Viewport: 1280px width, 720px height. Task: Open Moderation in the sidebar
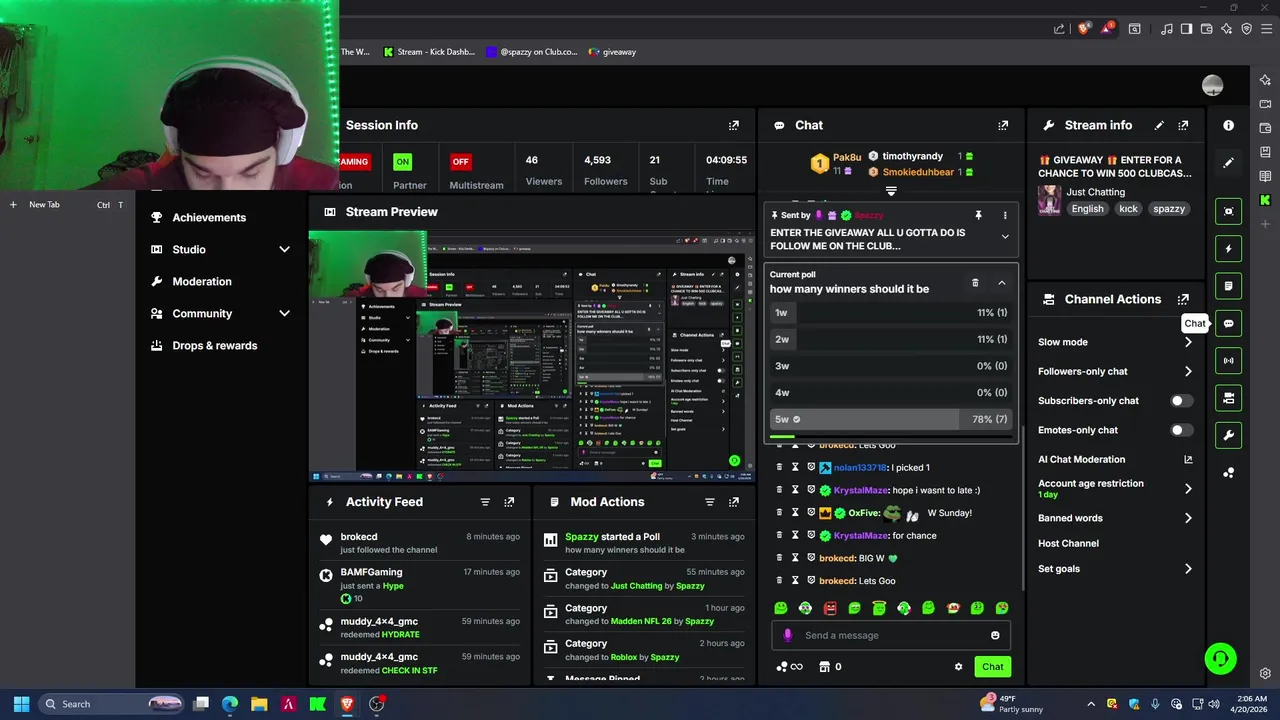click(x=201, y=281)
